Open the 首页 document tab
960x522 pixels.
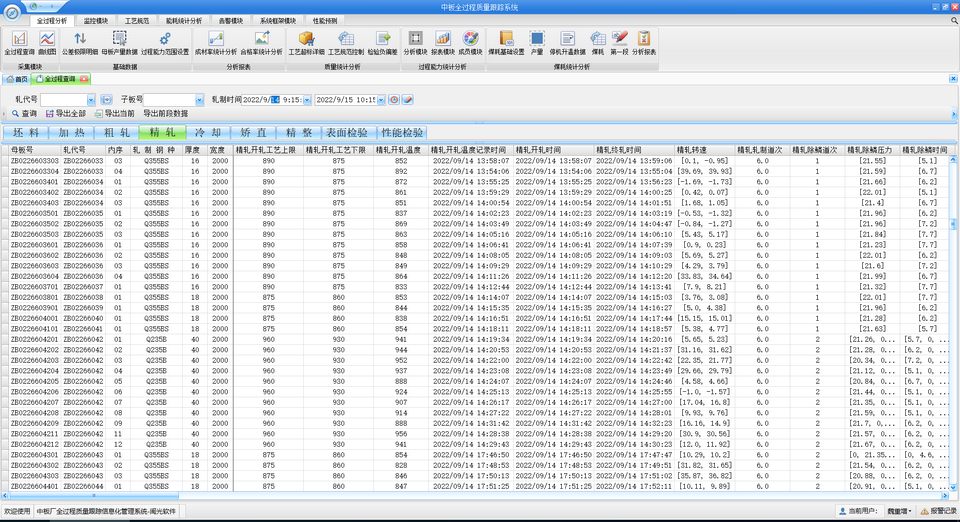pos(17,79)
